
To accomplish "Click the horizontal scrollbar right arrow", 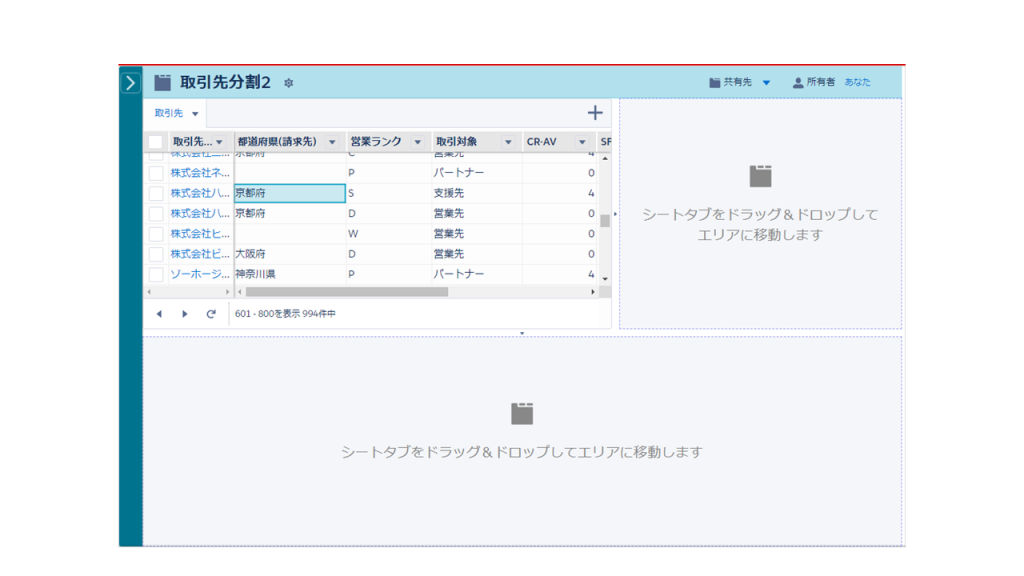I will [593, 292].
